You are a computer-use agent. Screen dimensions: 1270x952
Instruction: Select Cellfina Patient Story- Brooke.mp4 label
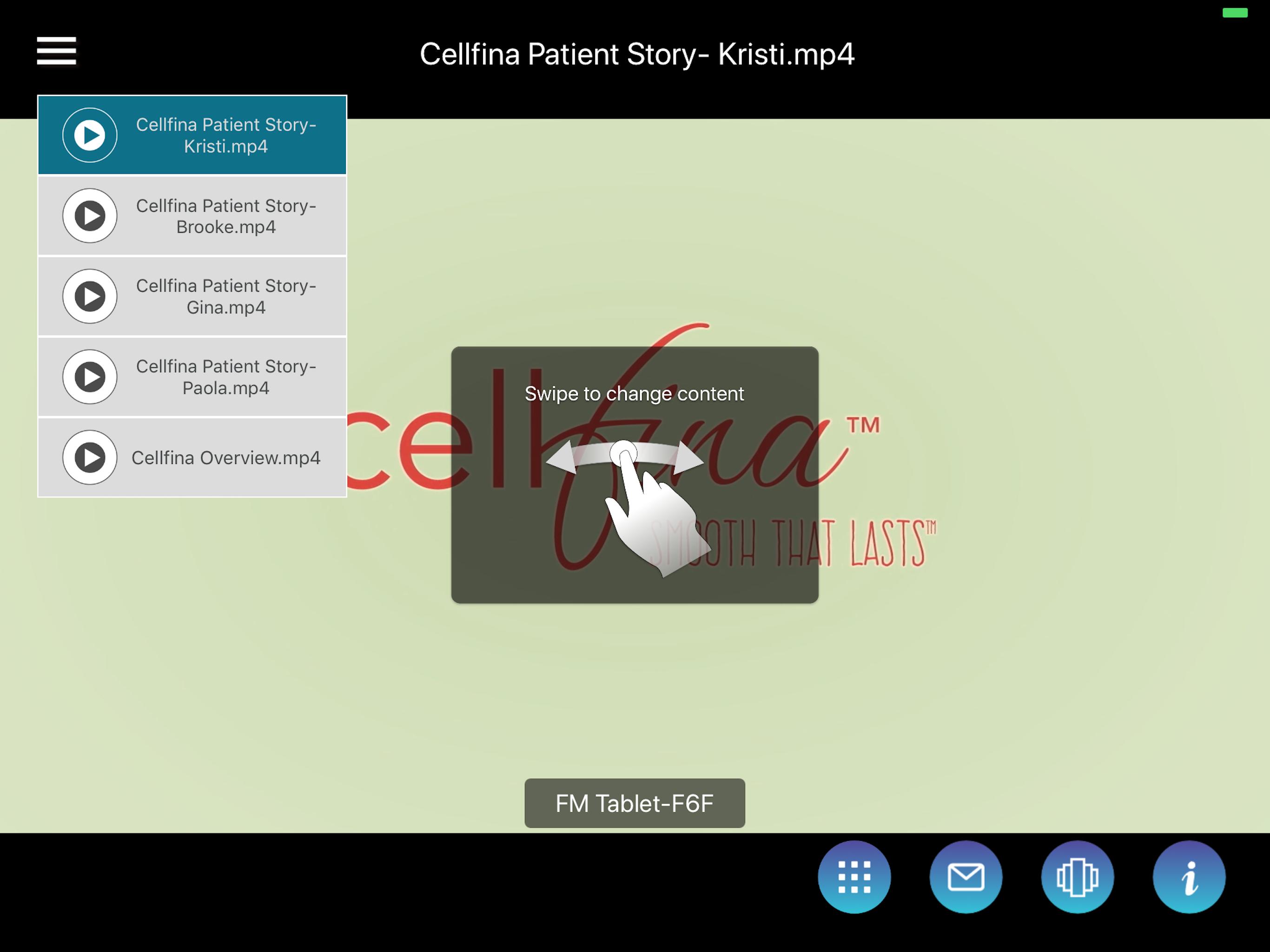pos(225,216)
